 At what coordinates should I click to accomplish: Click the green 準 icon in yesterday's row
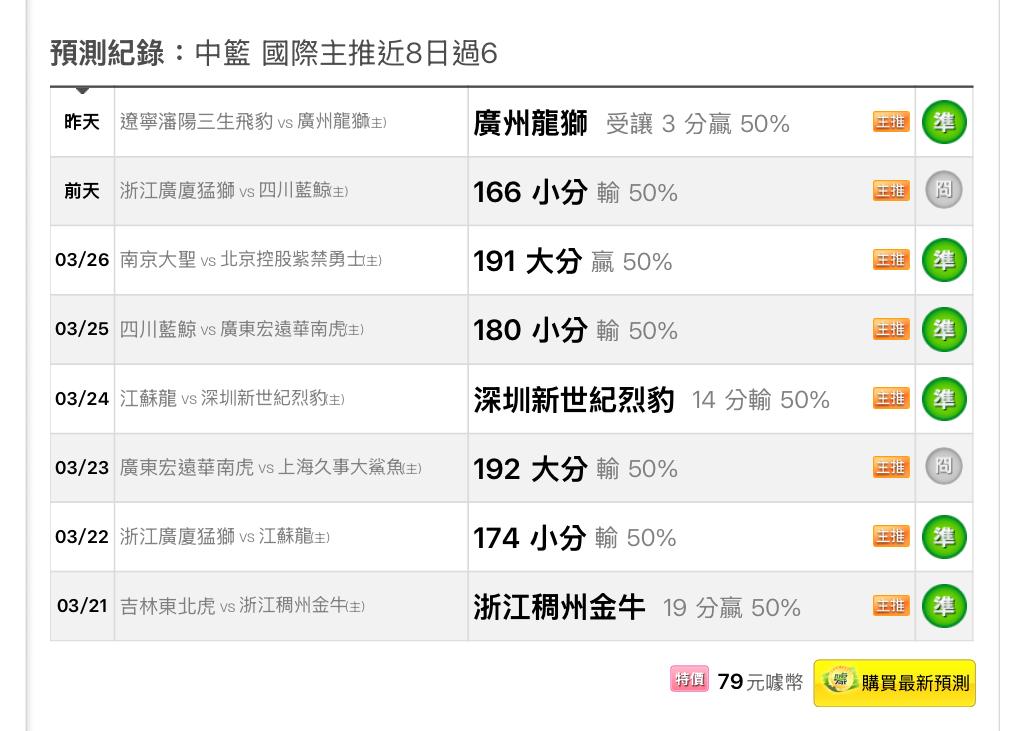point(943,122)
